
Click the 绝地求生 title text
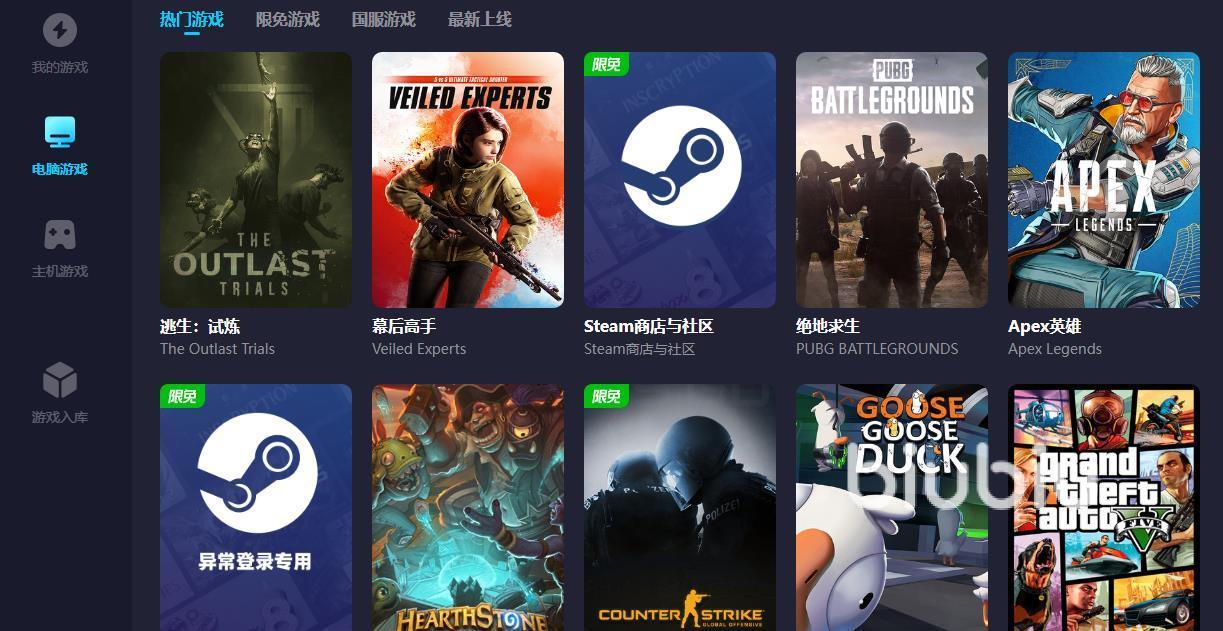tap(828, 326)
